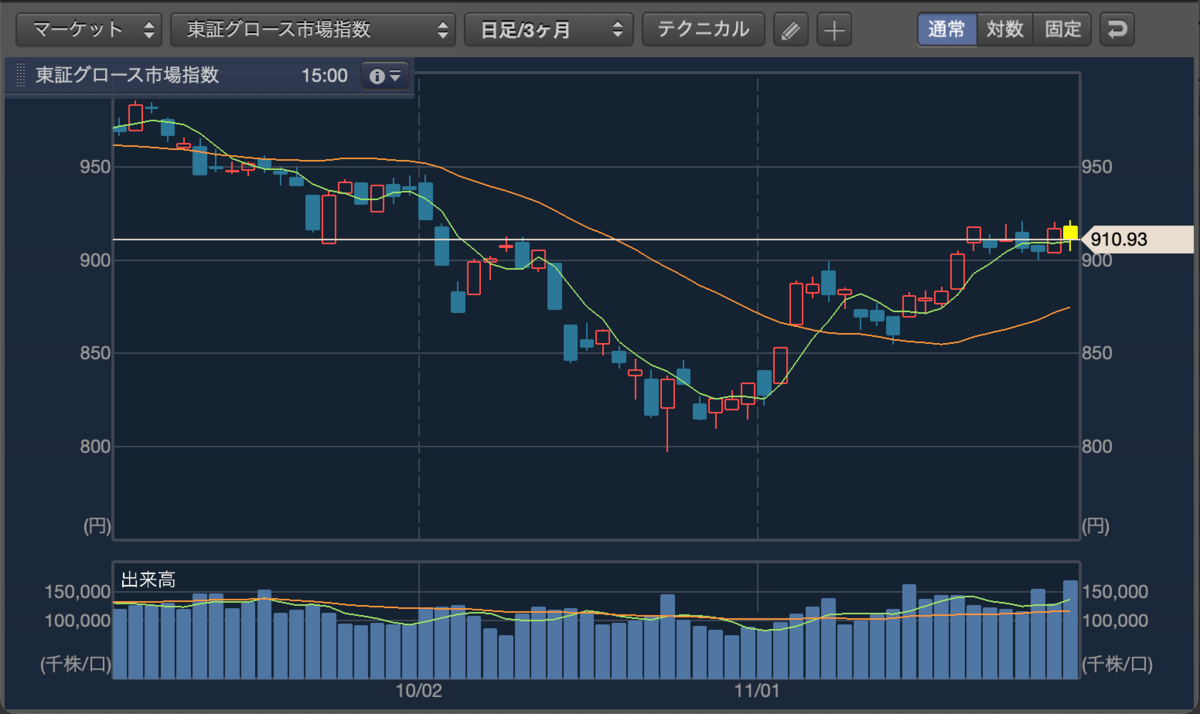Click the (千株/口) unit label on left
This screenshot has width=1200, height=714.
click(x=75, y=663)
